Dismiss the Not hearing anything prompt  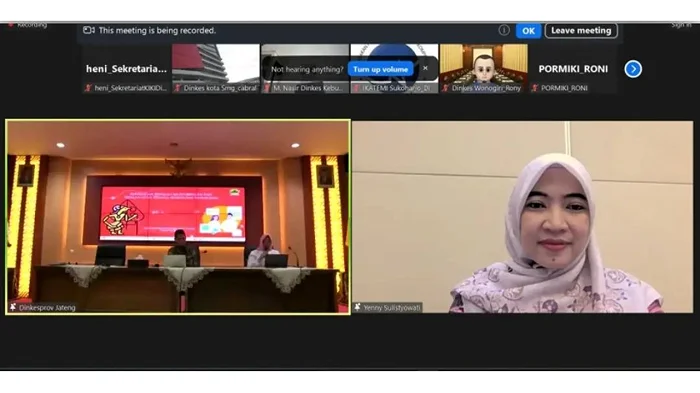point(425,68)
